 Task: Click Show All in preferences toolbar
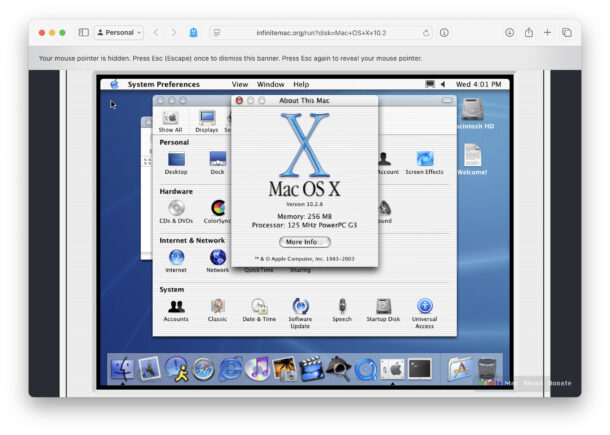171,120
